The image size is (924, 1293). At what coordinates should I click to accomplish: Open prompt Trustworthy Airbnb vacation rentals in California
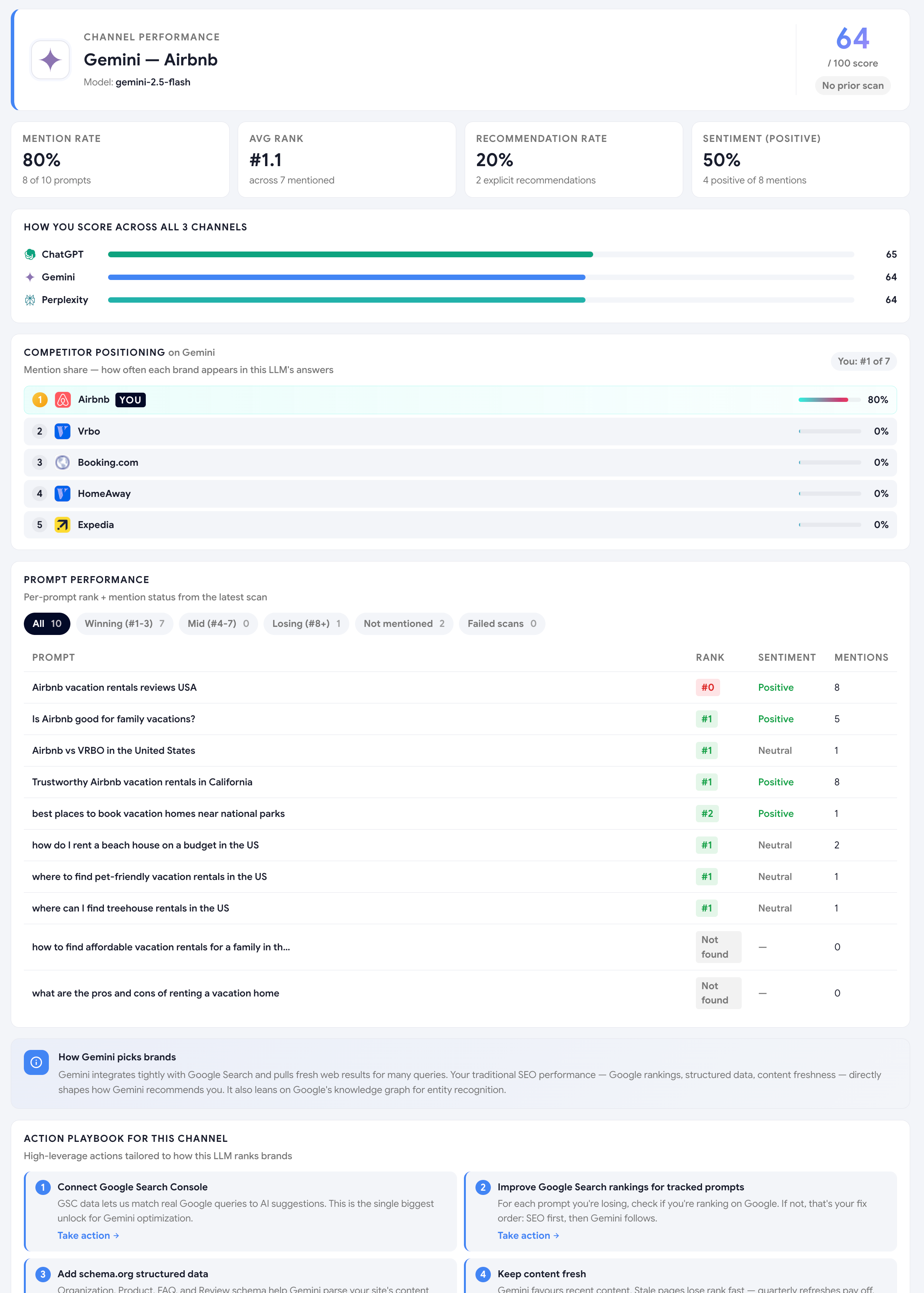tap(460, 782)
